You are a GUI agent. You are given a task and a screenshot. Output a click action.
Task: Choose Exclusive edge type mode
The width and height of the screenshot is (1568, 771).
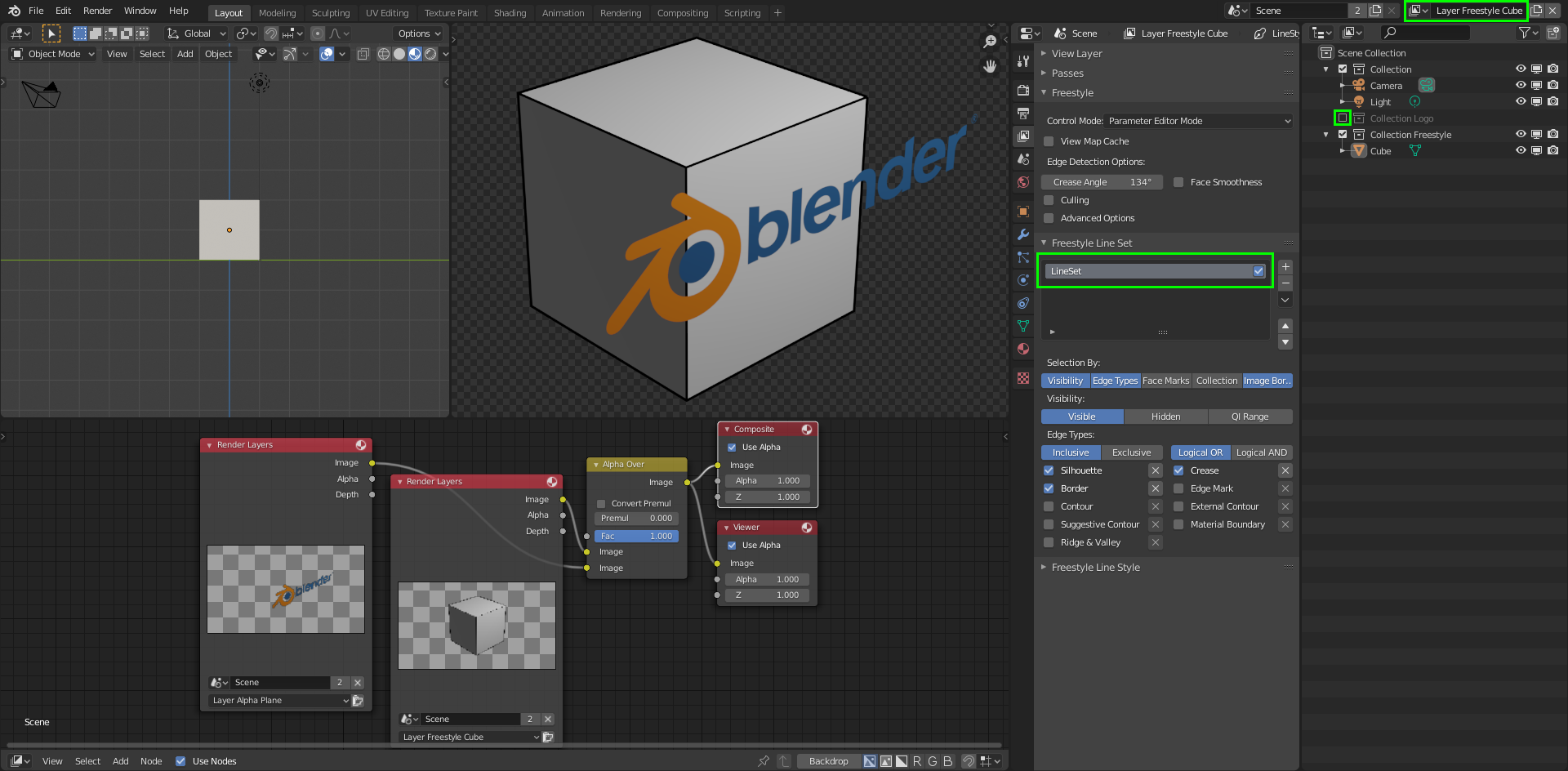(1131, 452)
